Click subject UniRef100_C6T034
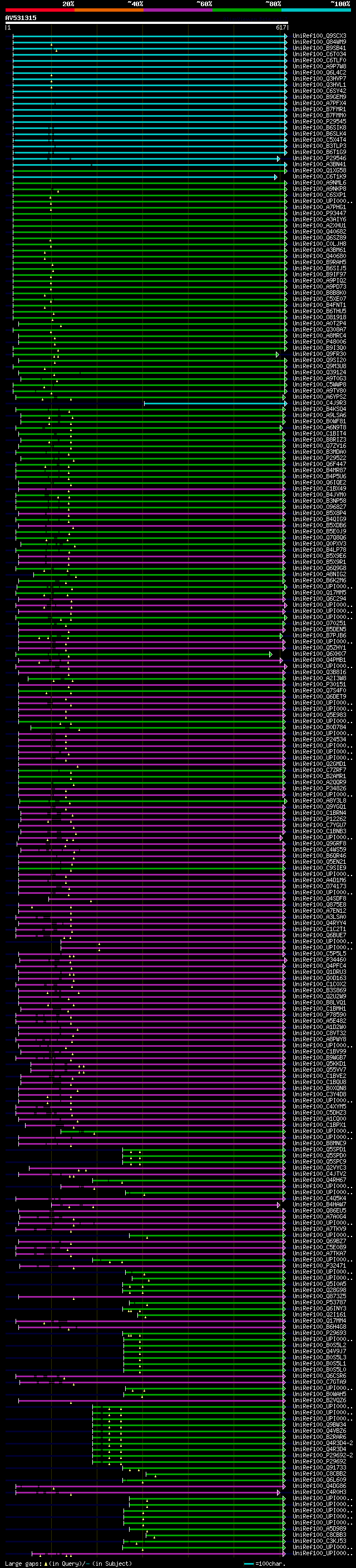 (319, 54)
